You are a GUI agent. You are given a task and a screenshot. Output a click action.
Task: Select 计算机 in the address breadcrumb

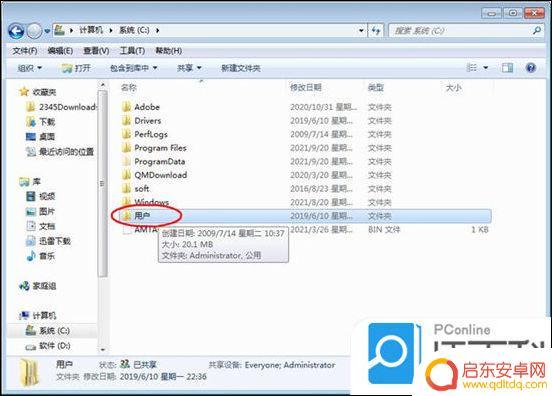coord(91,30)
